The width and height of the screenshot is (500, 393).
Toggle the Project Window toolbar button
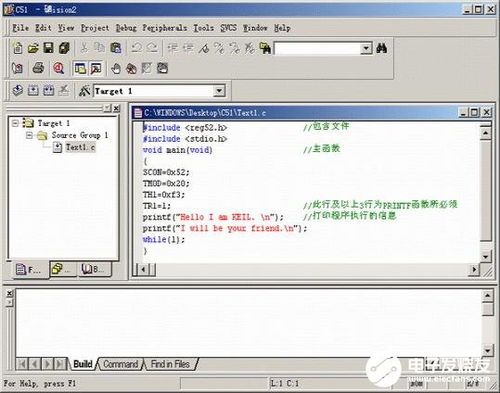(x=80, y=68)
